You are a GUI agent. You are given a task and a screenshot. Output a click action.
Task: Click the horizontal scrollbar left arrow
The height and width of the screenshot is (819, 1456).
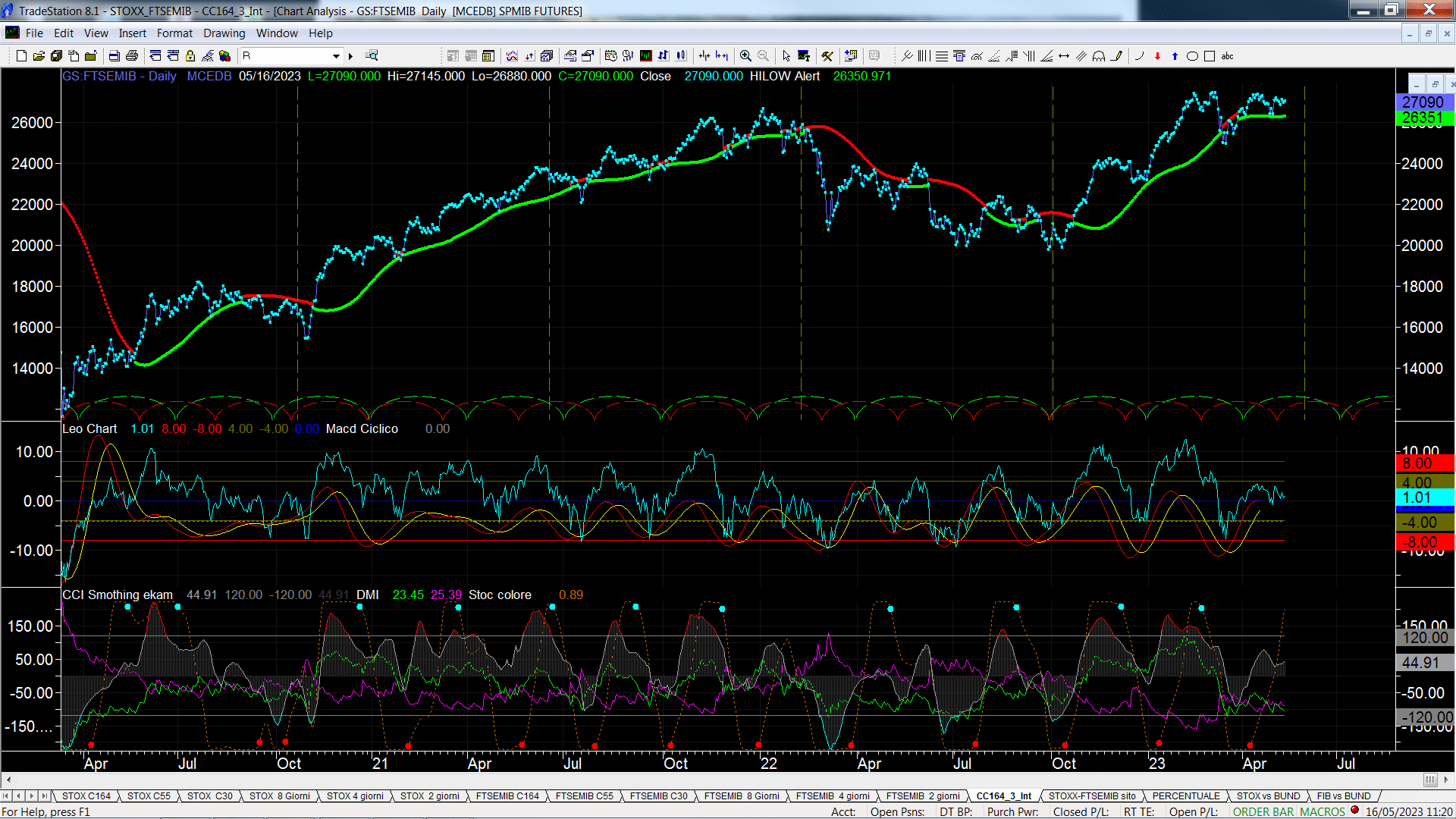8,780
